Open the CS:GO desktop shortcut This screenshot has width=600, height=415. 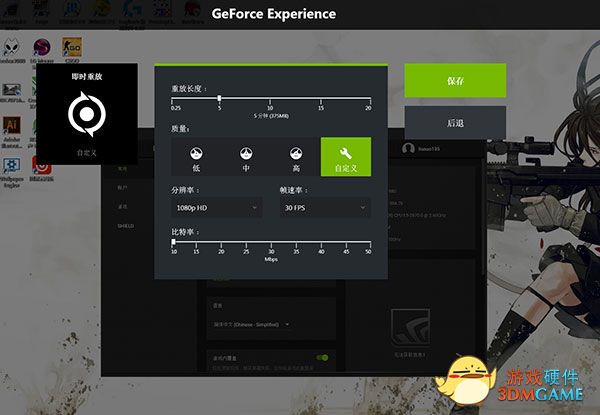pos(72,50)
